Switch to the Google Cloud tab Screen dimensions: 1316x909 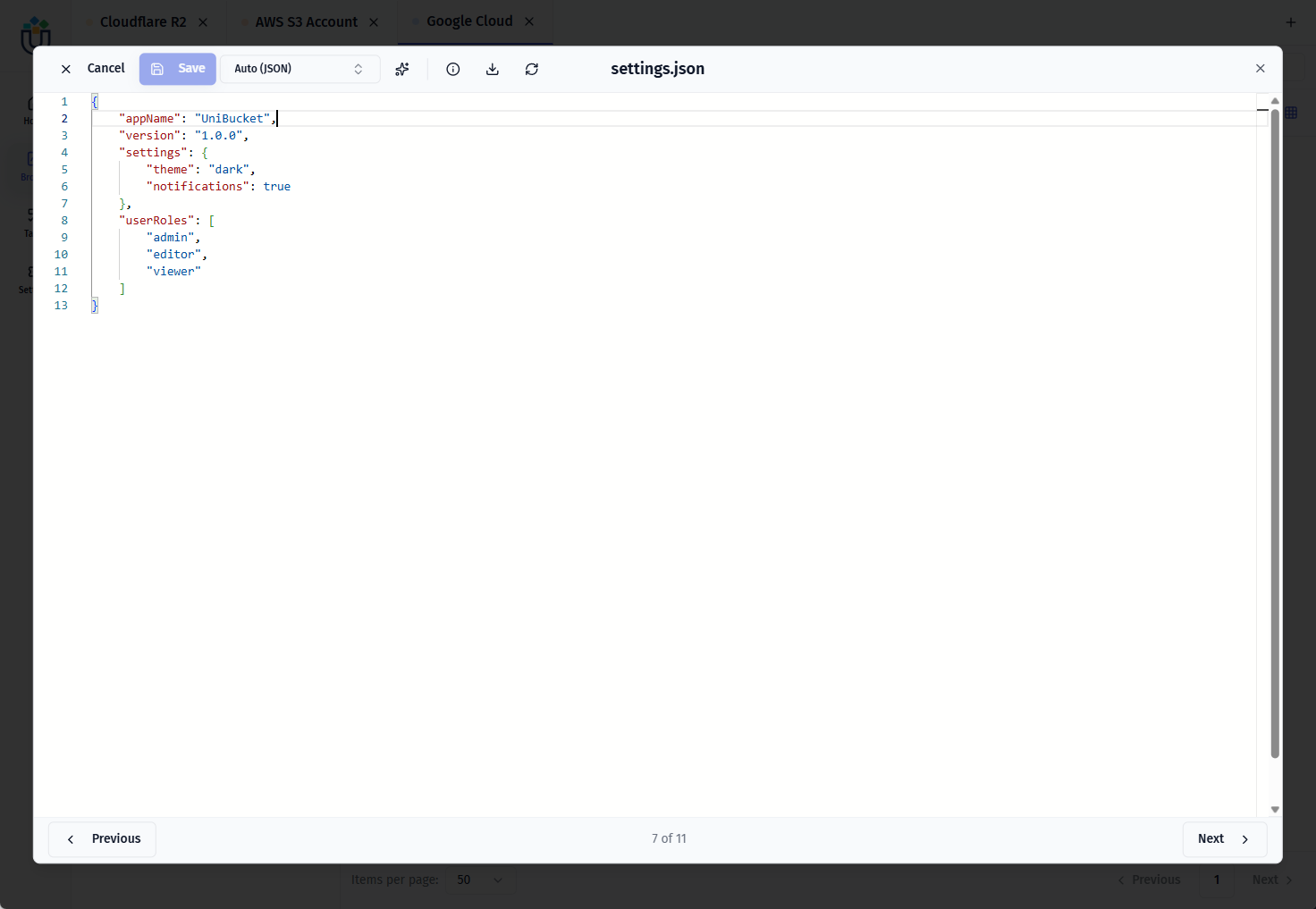coord(470,21)
